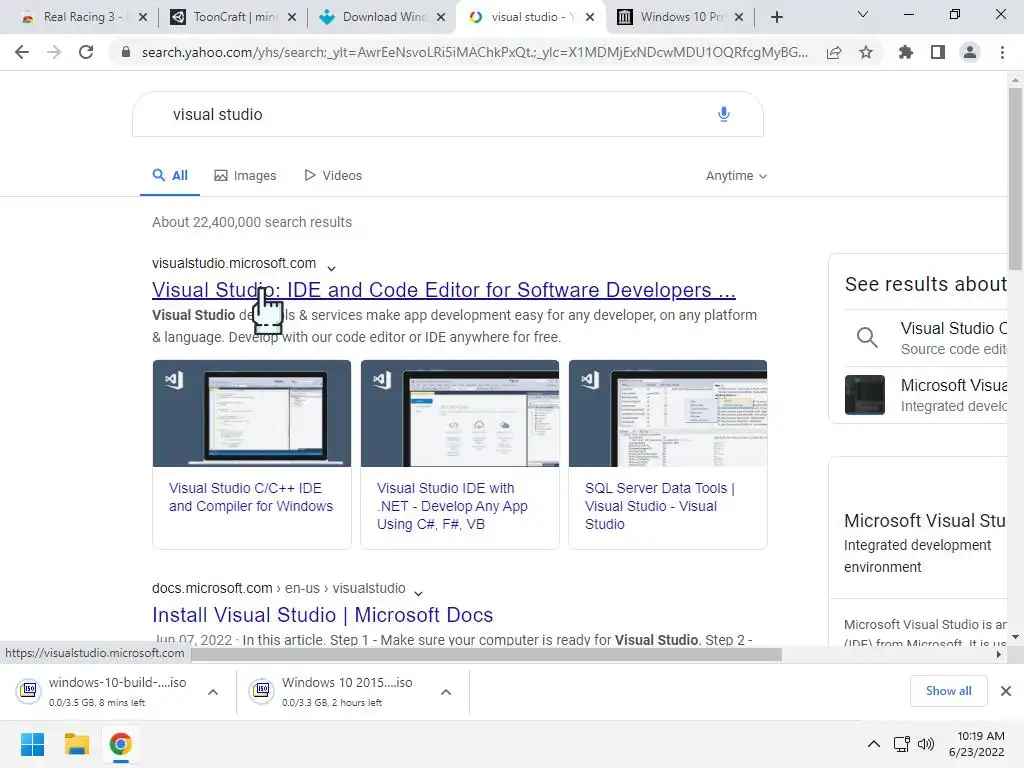
Task: Open Visual Studio Code search suggestion
Action: coord(925,338)
